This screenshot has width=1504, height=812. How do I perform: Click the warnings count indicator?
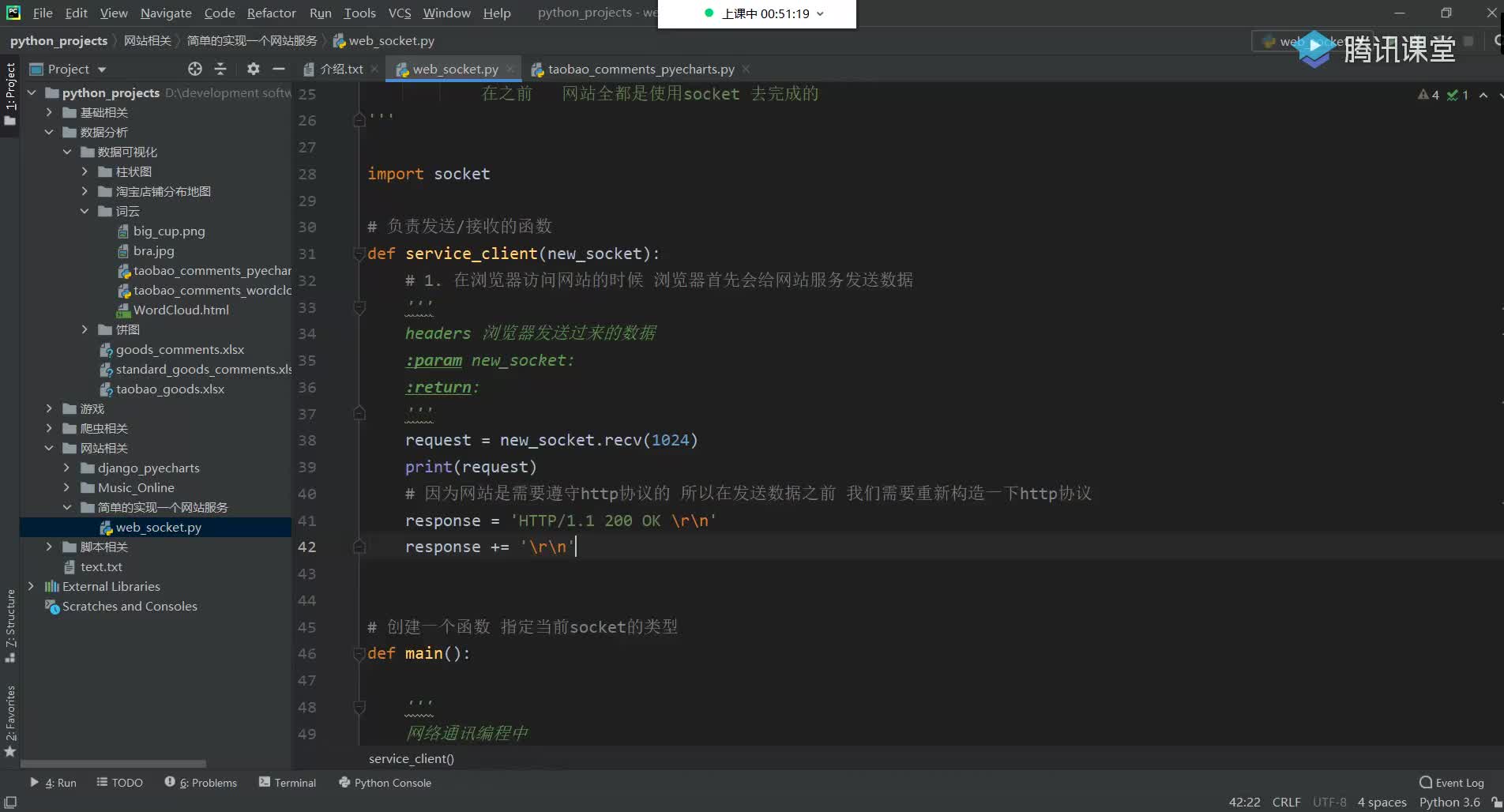click(1428, 95)
